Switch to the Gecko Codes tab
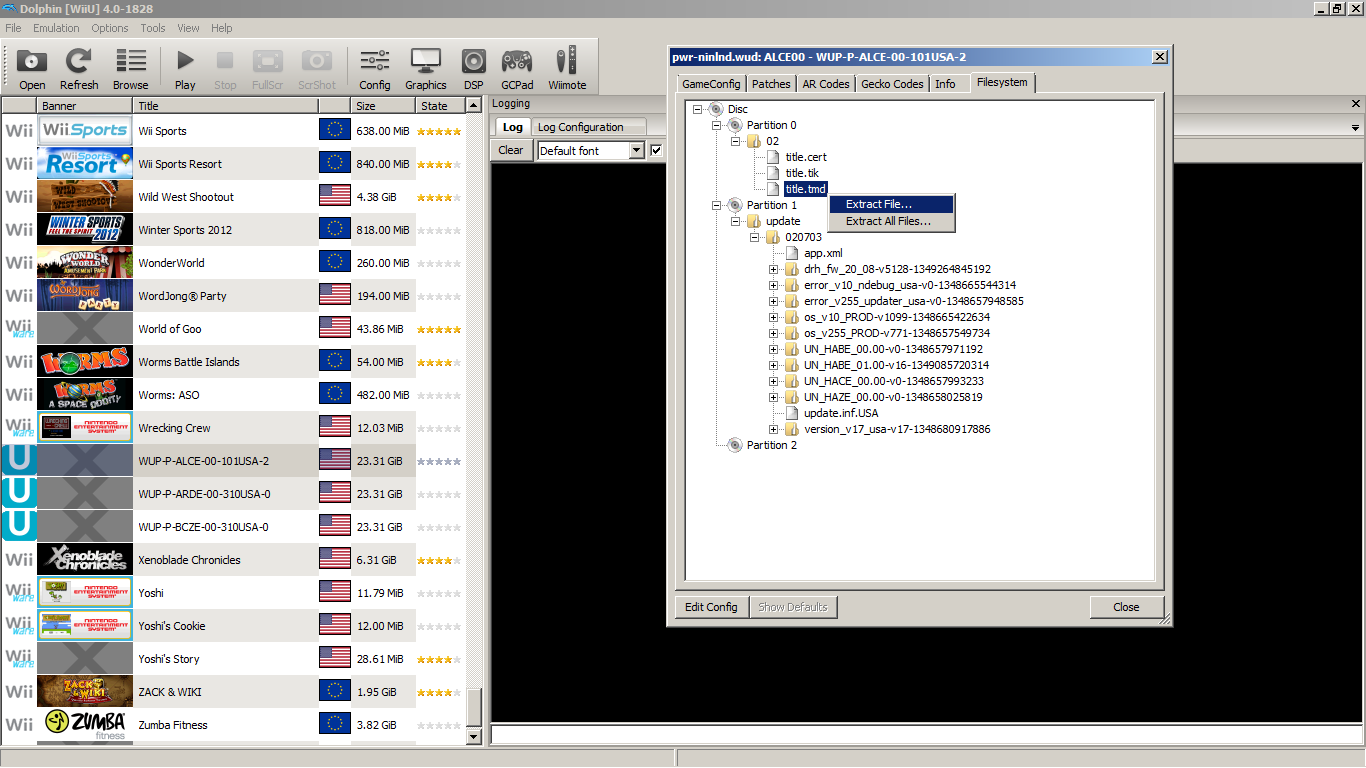 pyautogui.click(x=892, y=84)
